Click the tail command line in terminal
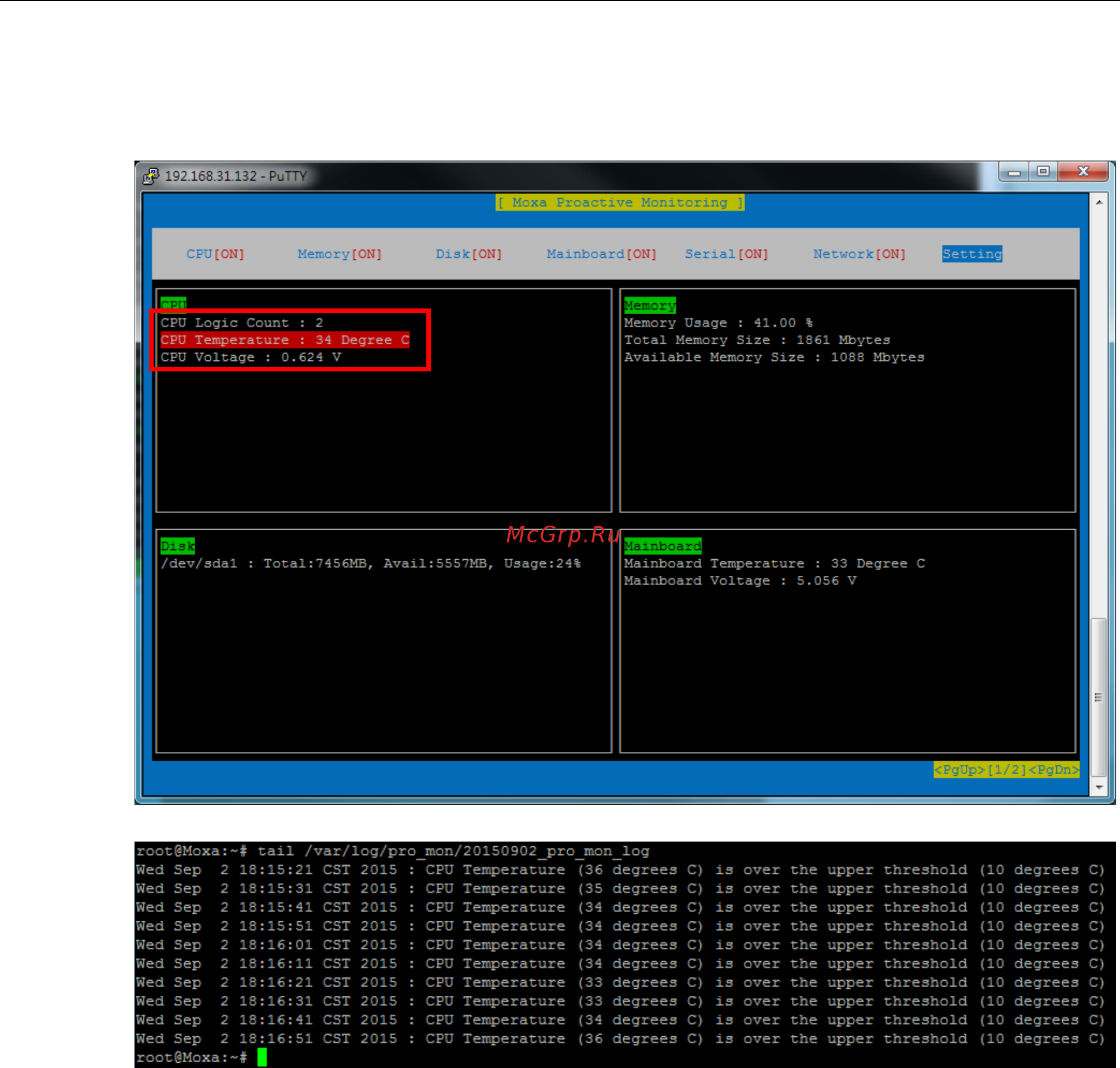 (393, 851)
